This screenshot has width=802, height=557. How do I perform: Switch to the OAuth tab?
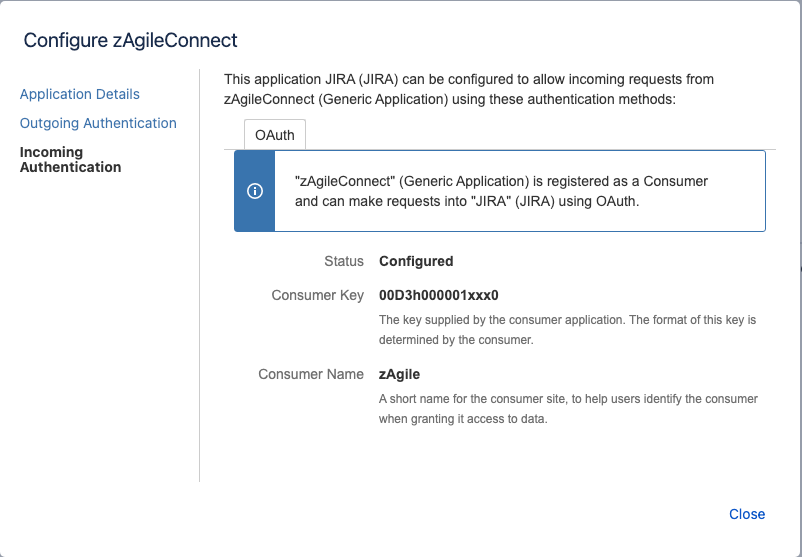tap(275, 134)
